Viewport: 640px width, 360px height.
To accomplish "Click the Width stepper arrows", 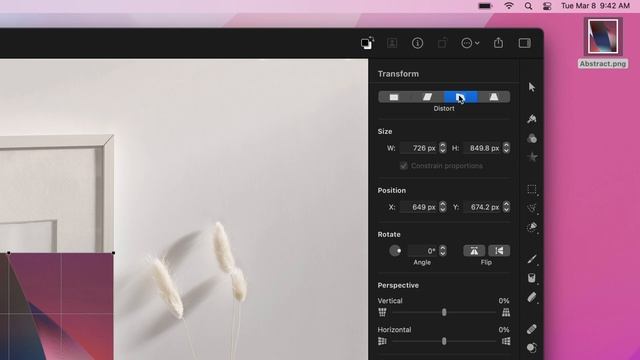I will pyautogui.click(x=442, y=148).
